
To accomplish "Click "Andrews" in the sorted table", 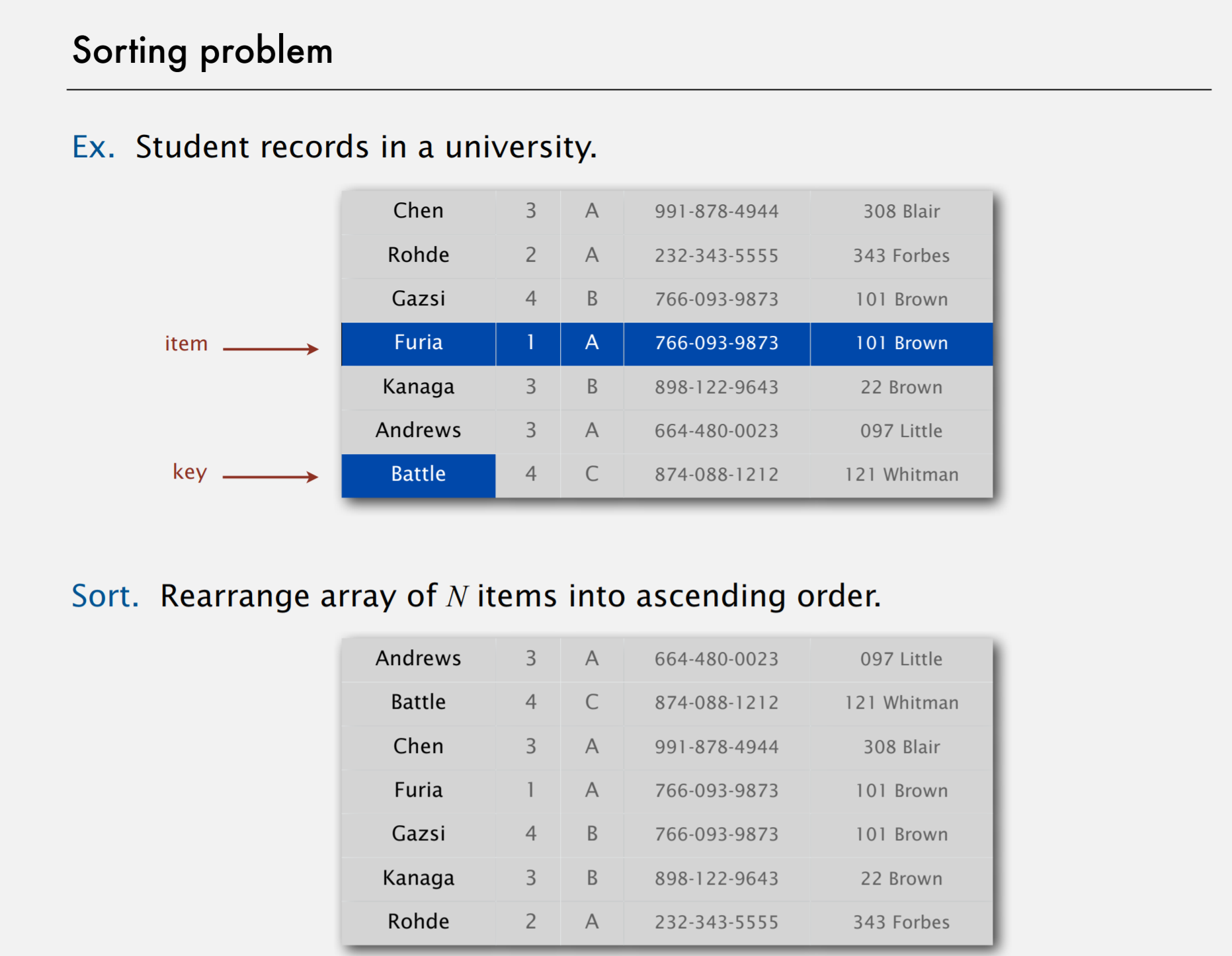I will coord(418,658).
